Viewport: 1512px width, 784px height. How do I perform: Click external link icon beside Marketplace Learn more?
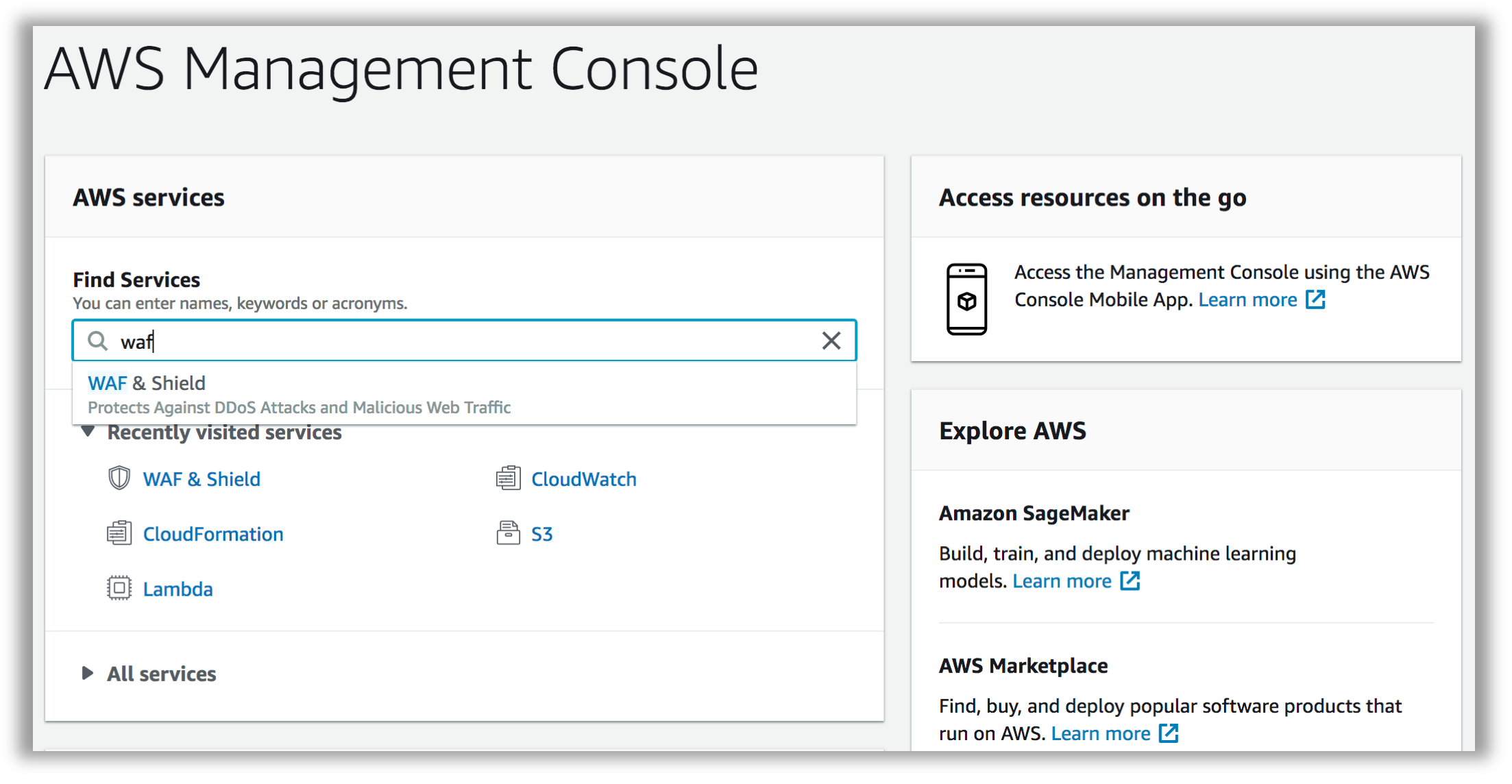[x=1169, y=733]
